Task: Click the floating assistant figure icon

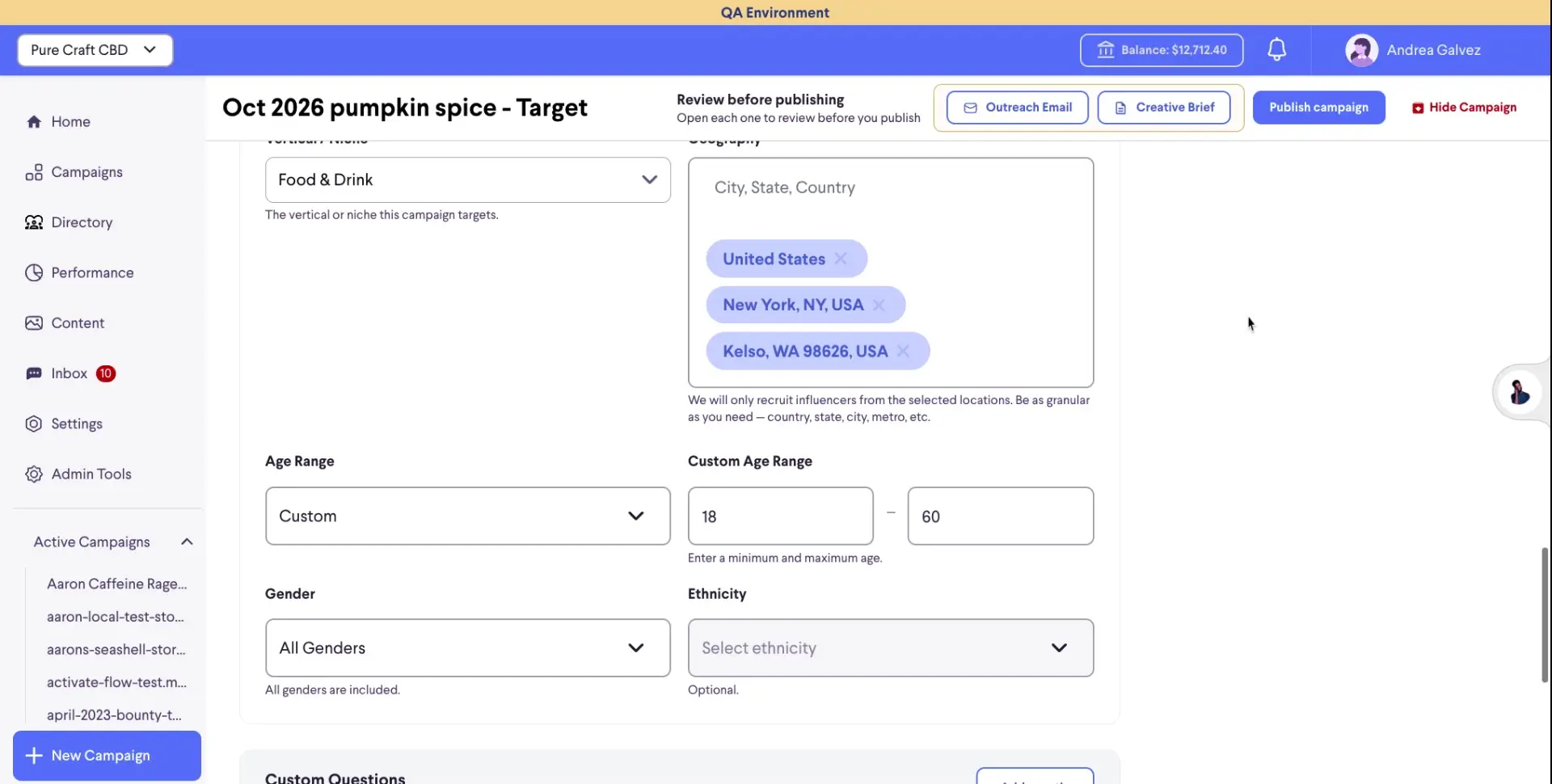Action: click(1519, 392)
